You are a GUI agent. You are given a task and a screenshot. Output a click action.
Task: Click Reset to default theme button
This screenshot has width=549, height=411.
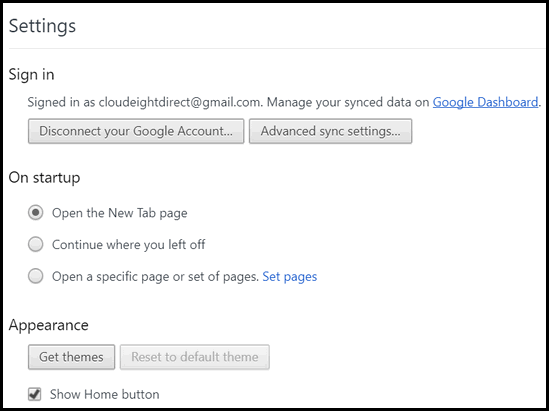195,357
